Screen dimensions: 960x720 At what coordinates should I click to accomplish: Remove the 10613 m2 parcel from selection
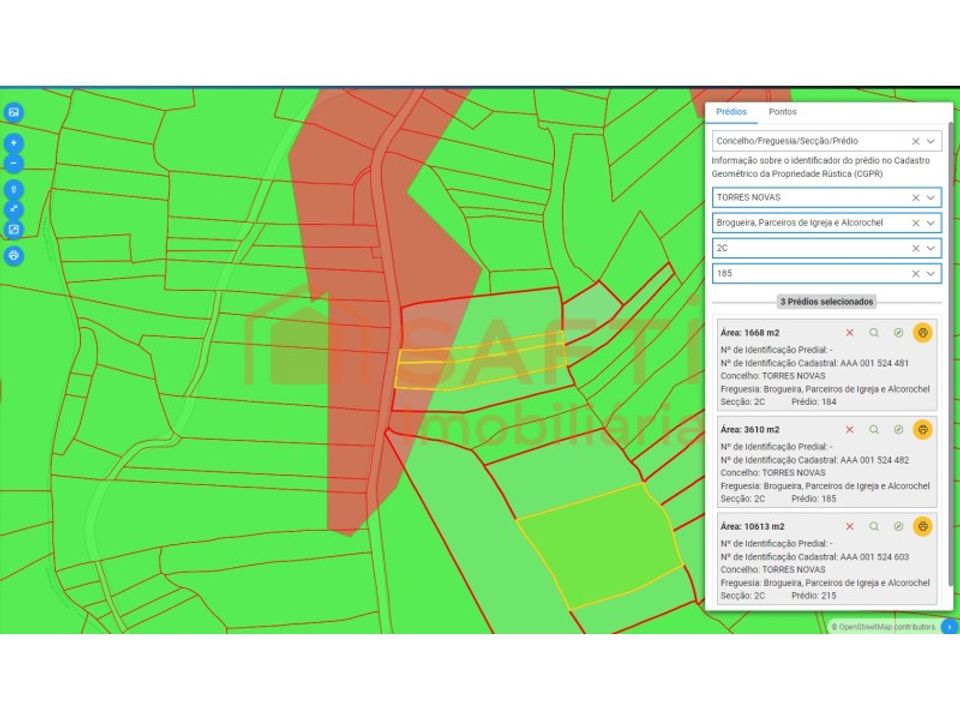[849, 526]
